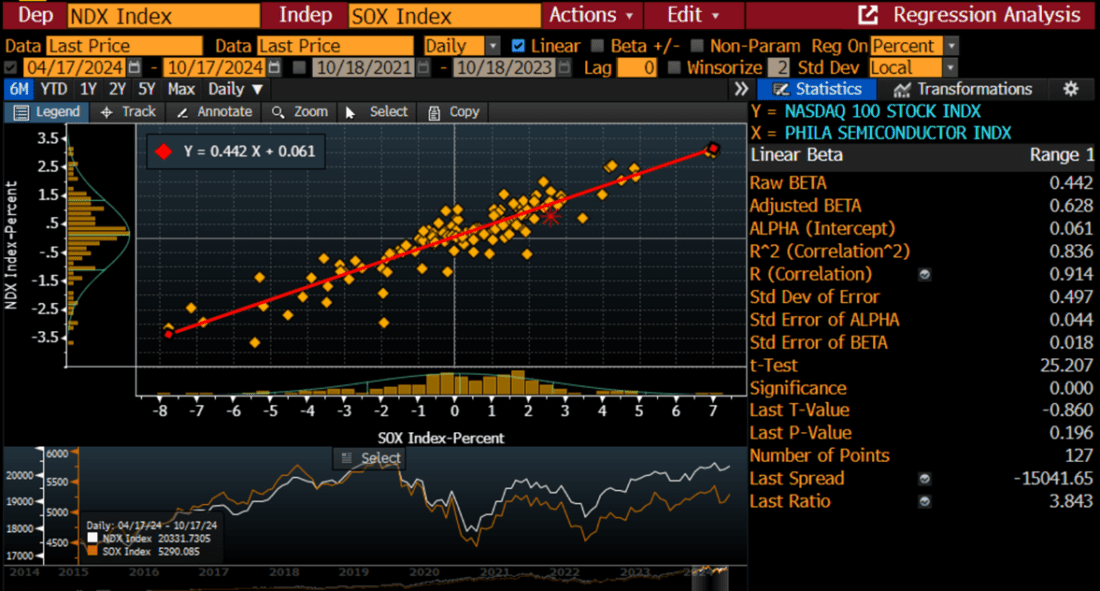This screenshot has width=1100, height=591.
Task: Click the red asterisk last-point marker on scatter
Action: pyautogui.click(x=551, y=217)
